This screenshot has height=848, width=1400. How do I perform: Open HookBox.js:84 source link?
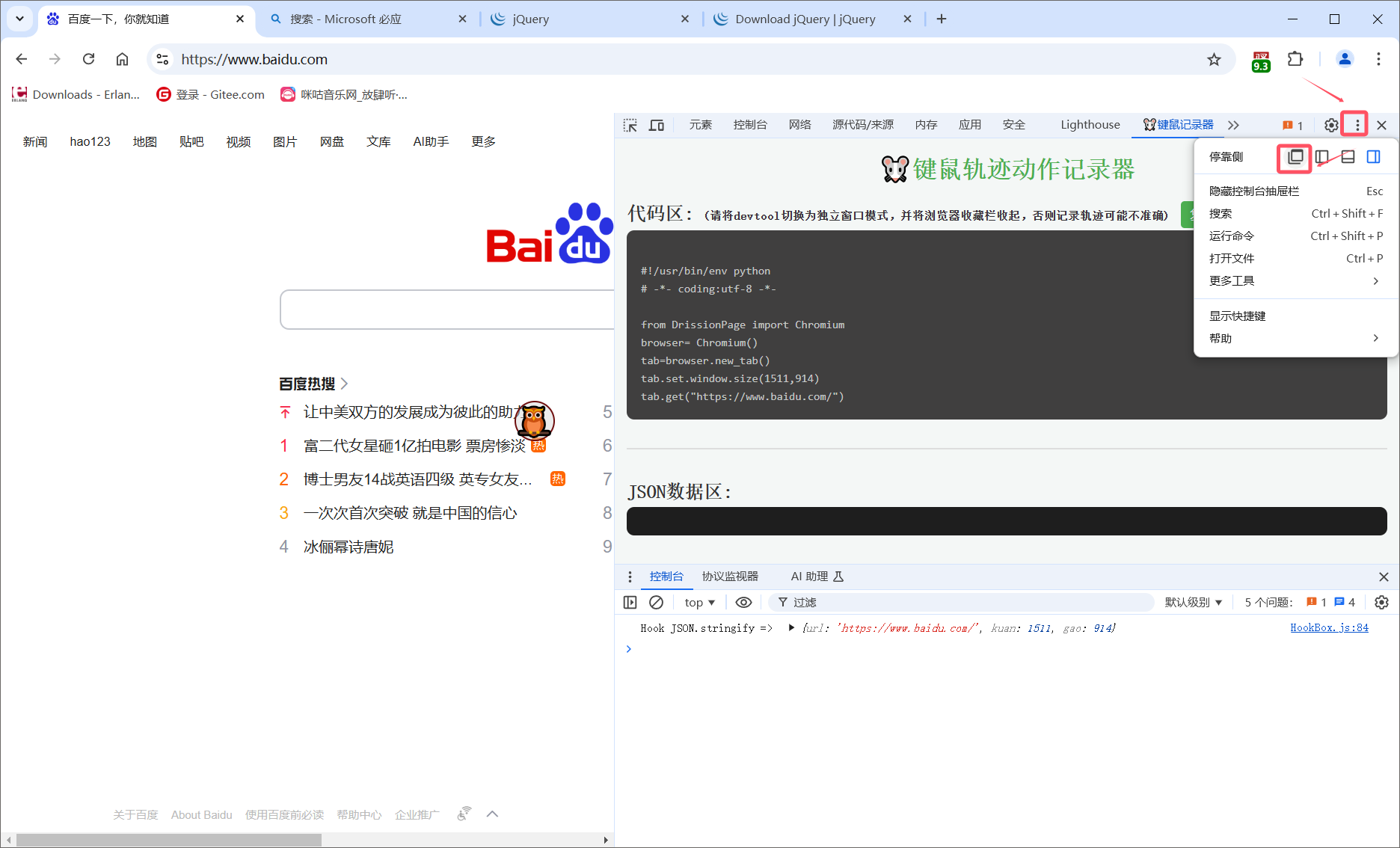(x=1329, y=627)
